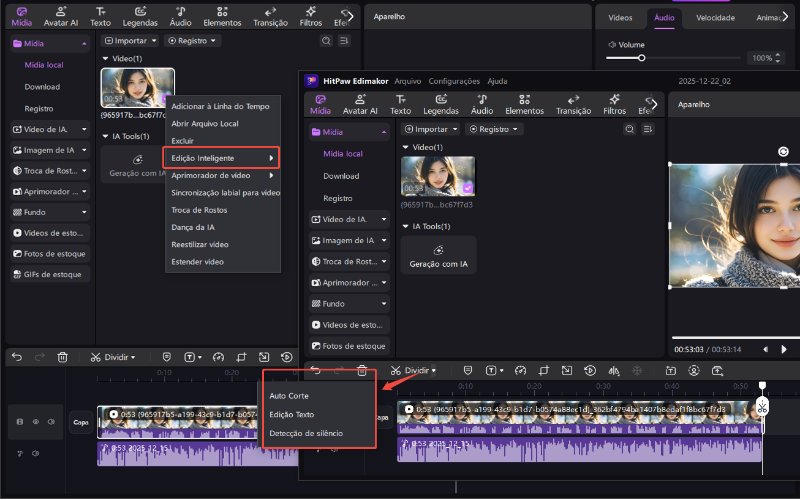Image resolution: width=800 pixels, height=500 pixels.
Task: Toggle video track eye visibility in back window
Action: coord(36,422)
